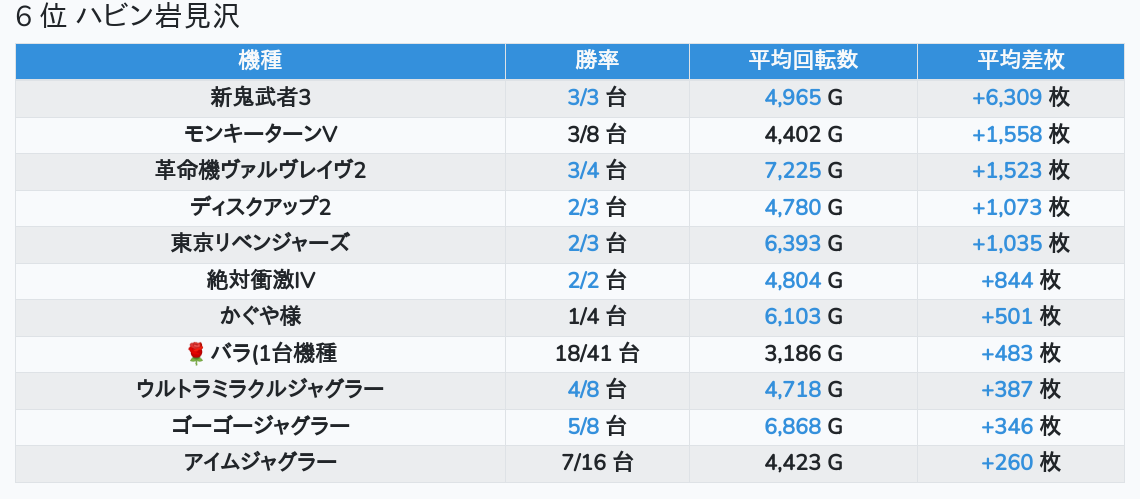
Task: Click the 7/16 台 win rate cell
Action: pyautogui.click(x=597, y=462)
